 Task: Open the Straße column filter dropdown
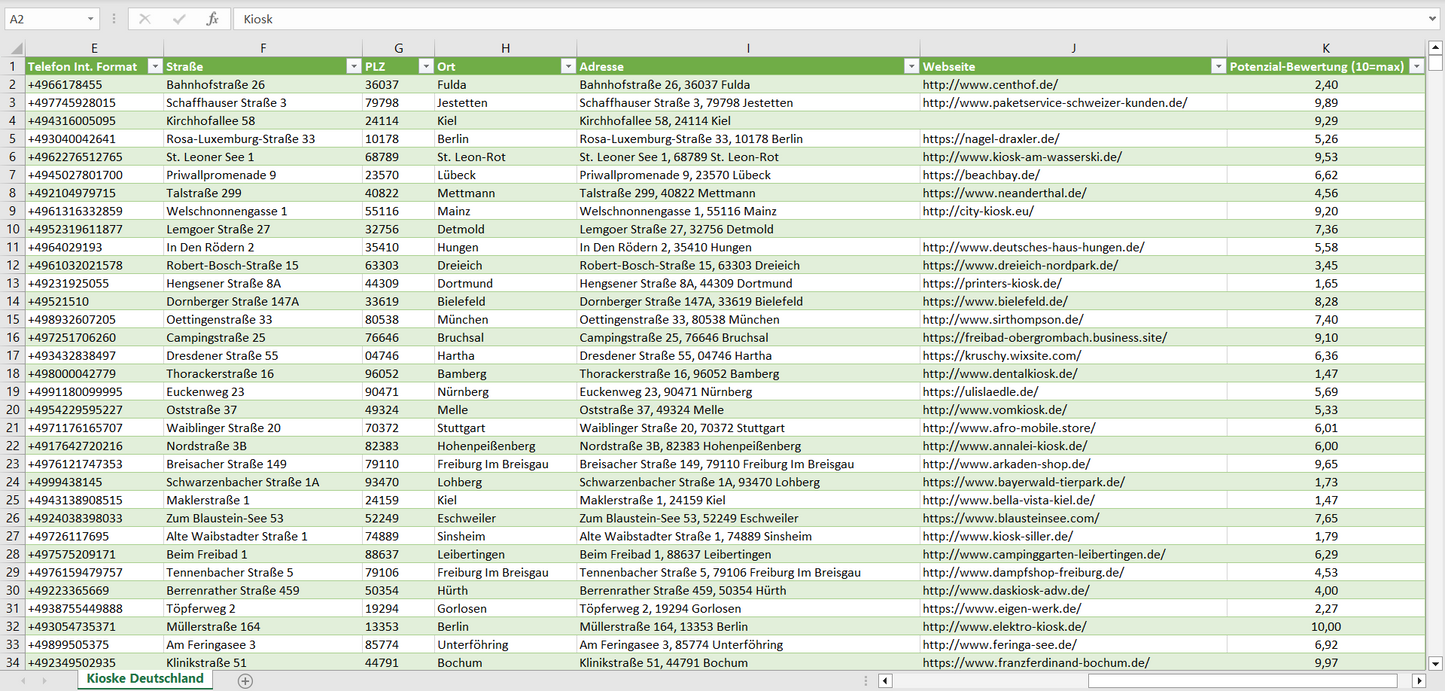pos(353,66)
